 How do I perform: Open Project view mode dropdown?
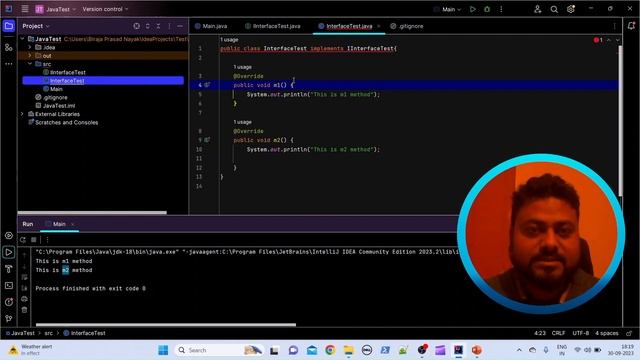[x=36, y=26]
